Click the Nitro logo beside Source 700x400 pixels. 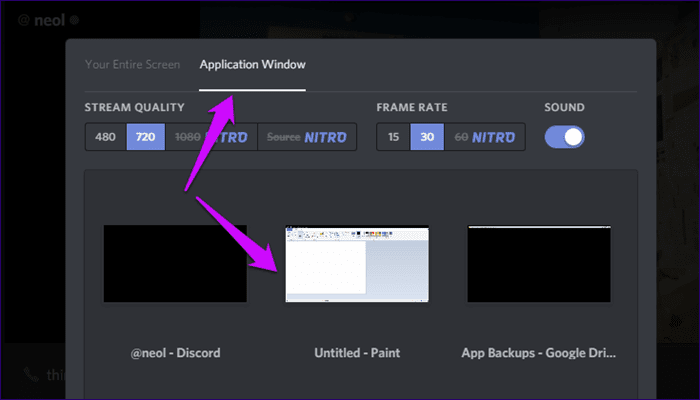click(325, 137)
